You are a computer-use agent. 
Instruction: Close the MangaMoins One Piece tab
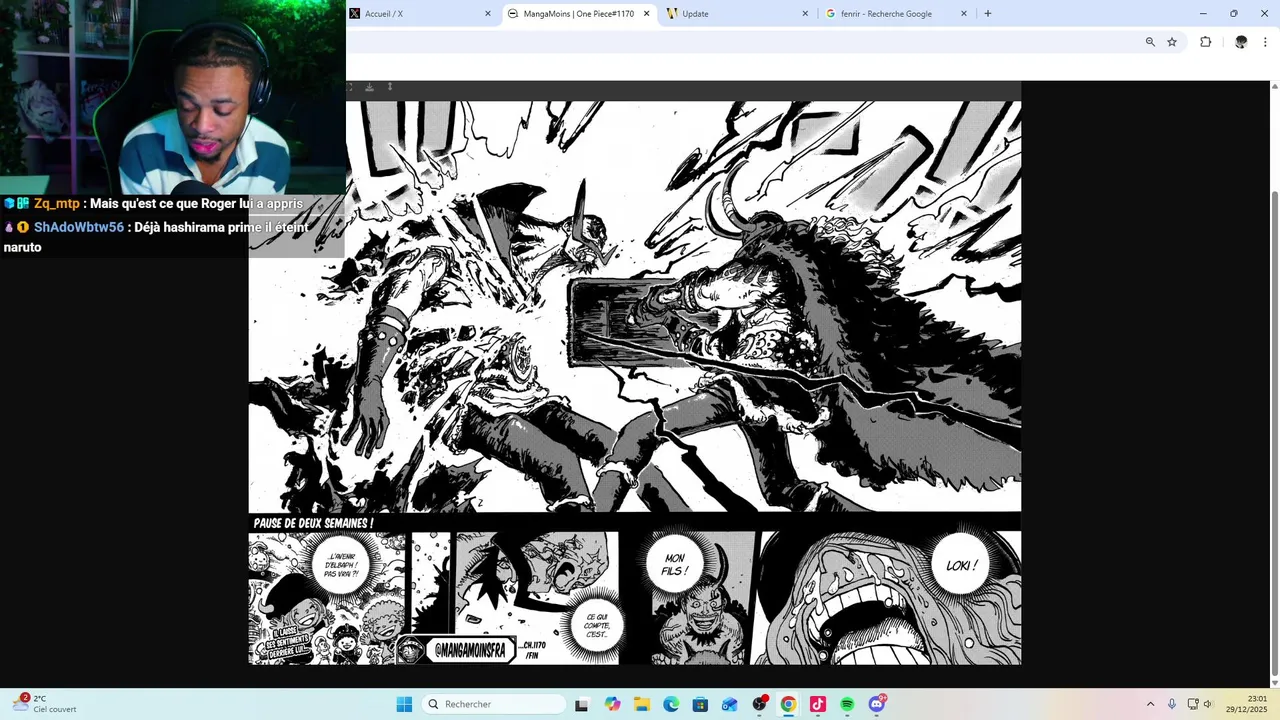[646, 14]
